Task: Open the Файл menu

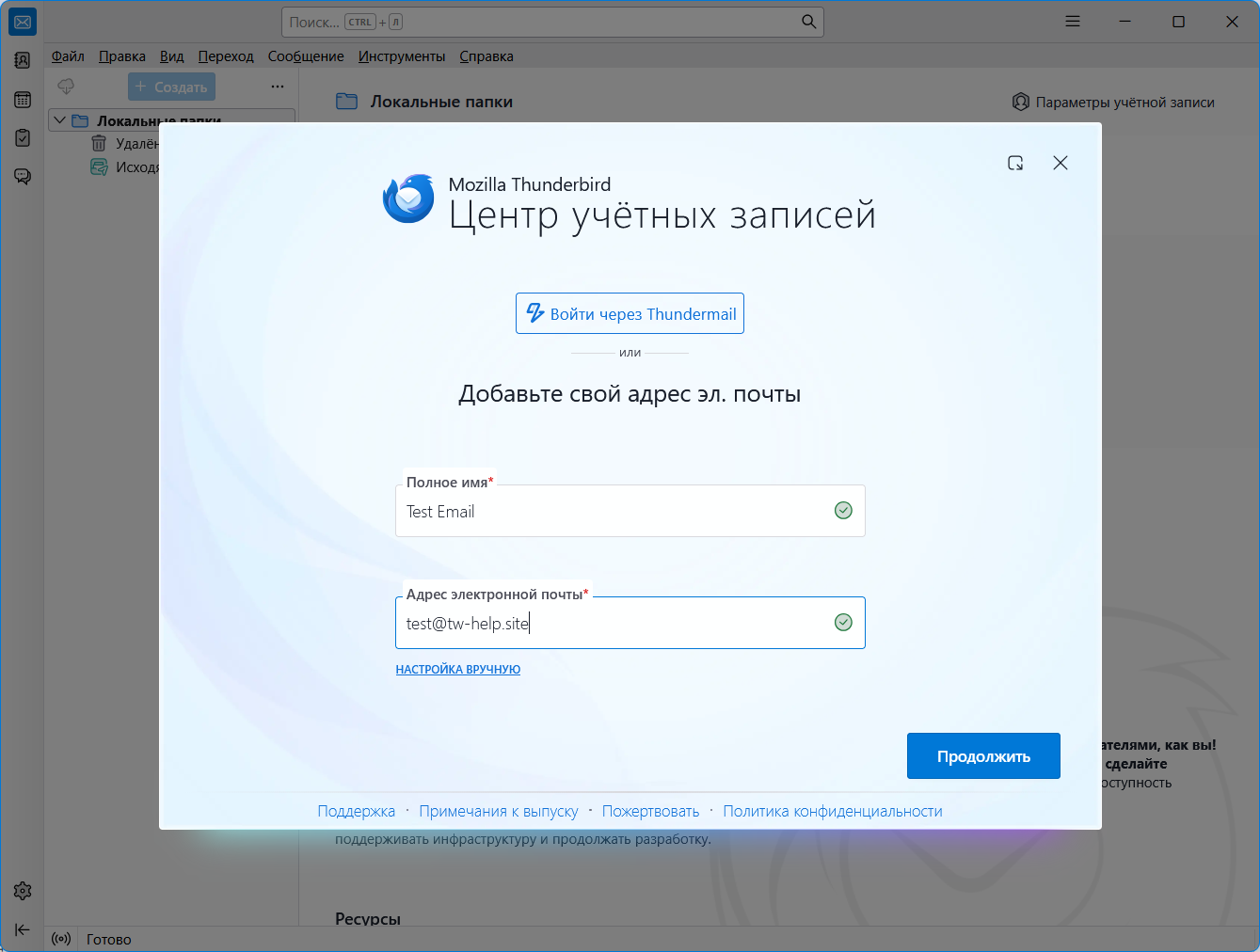Action: tap(68, 56)
